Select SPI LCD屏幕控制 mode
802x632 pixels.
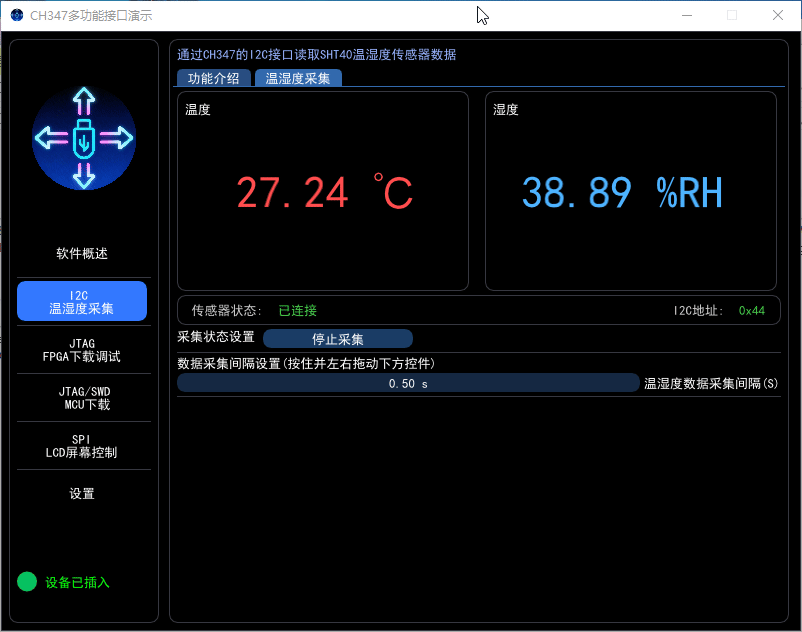(81, 445)
